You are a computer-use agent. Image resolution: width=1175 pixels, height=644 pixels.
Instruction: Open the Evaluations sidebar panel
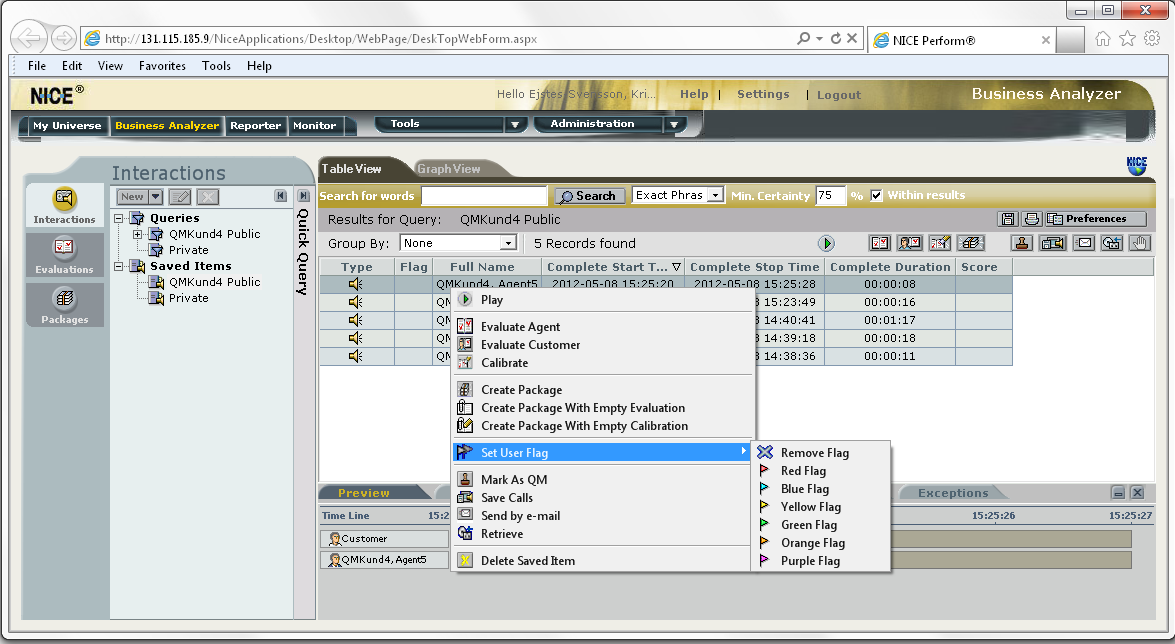point(64,254)
